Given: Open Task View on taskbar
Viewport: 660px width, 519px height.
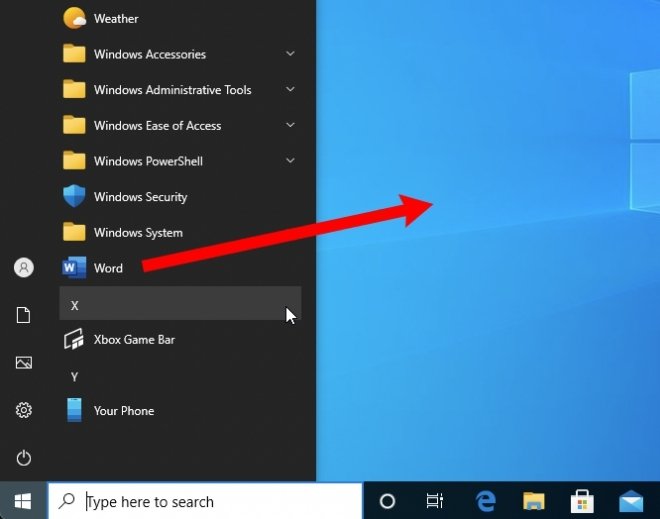Looking at the screenshot, I should tap(435, 501).
